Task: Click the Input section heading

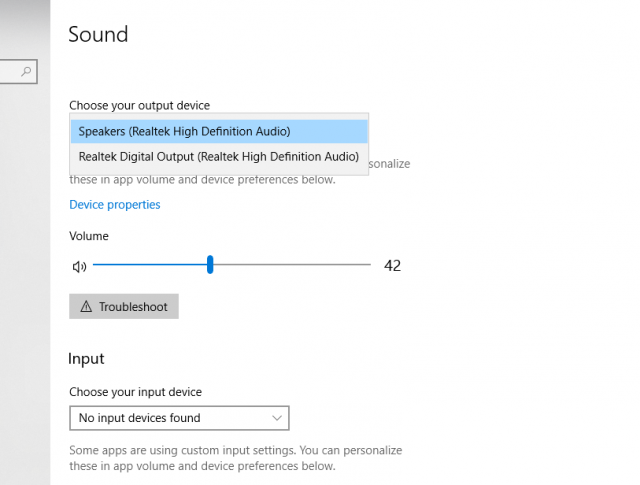Action: 86,359
